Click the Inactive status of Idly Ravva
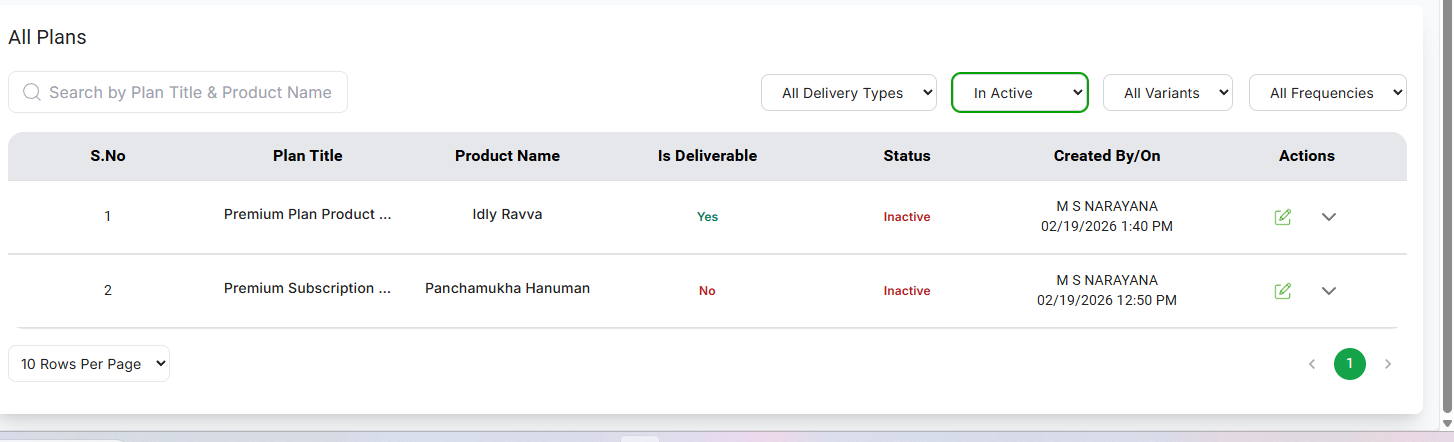The height and width of the screenshot is (442, 1454). (906, 217)
